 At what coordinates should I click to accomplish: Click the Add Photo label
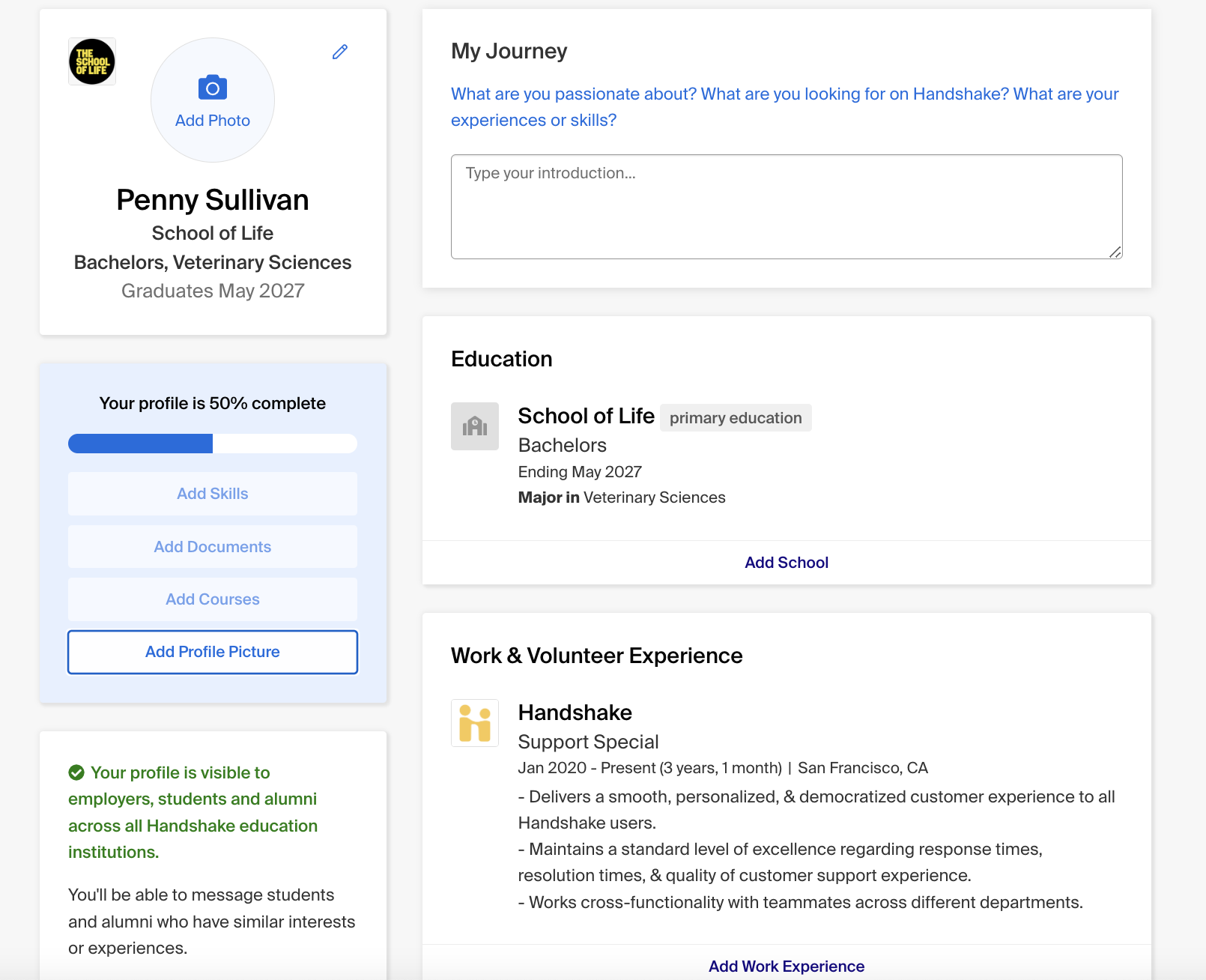[x=213, y=121]
